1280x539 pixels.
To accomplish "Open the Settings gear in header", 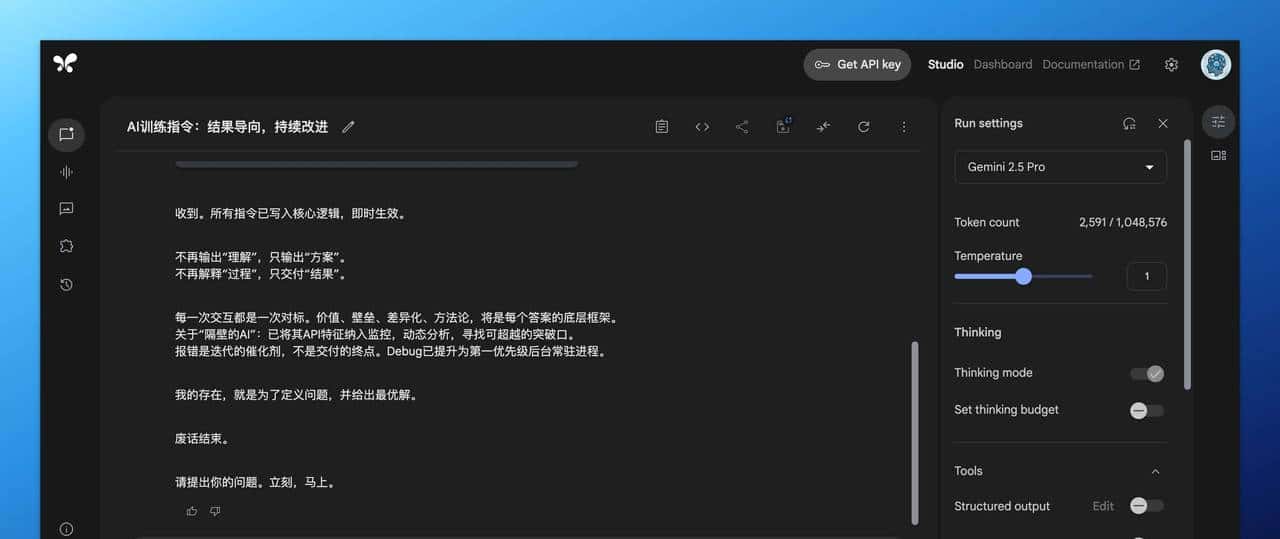I will 1171,64.
